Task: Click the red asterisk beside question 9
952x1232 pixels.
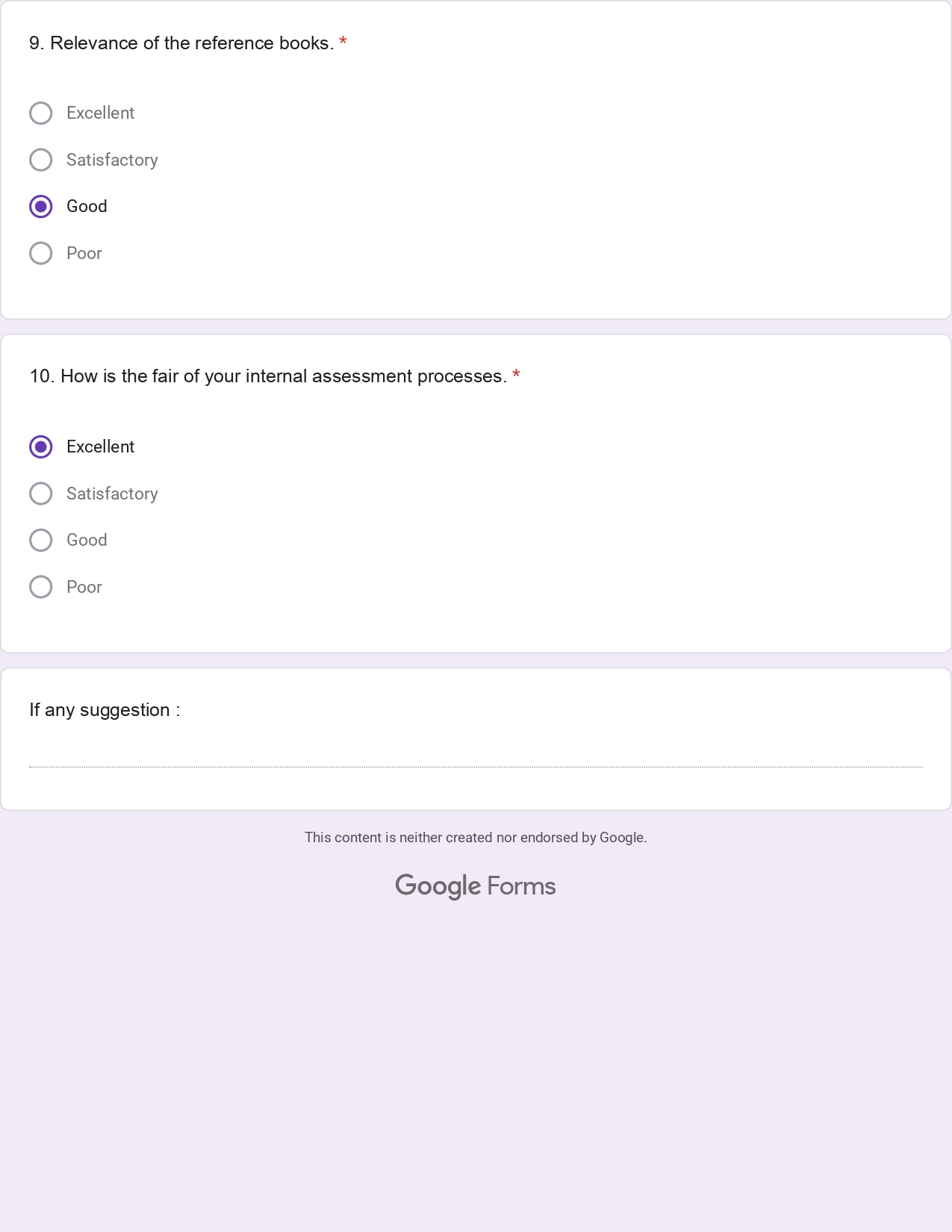Action: [x=343, y=43]
